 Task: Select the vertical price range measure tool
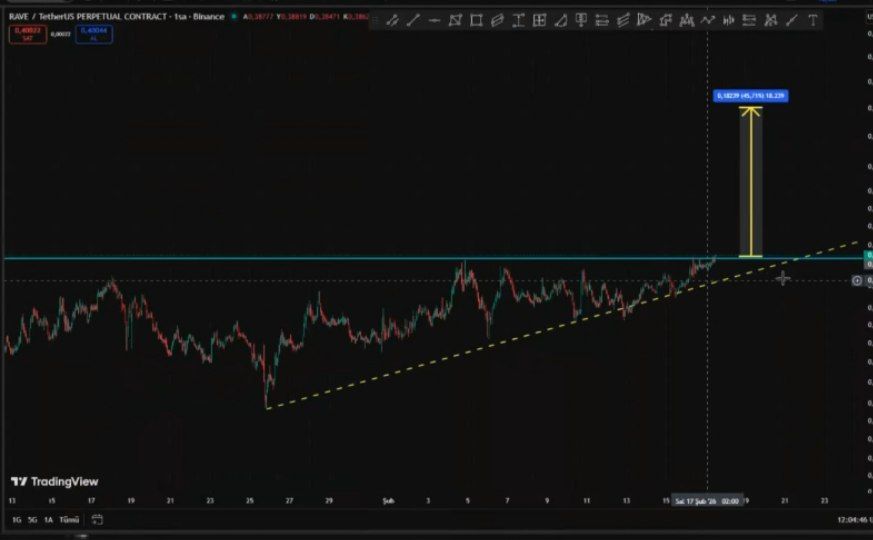[518, 21]
